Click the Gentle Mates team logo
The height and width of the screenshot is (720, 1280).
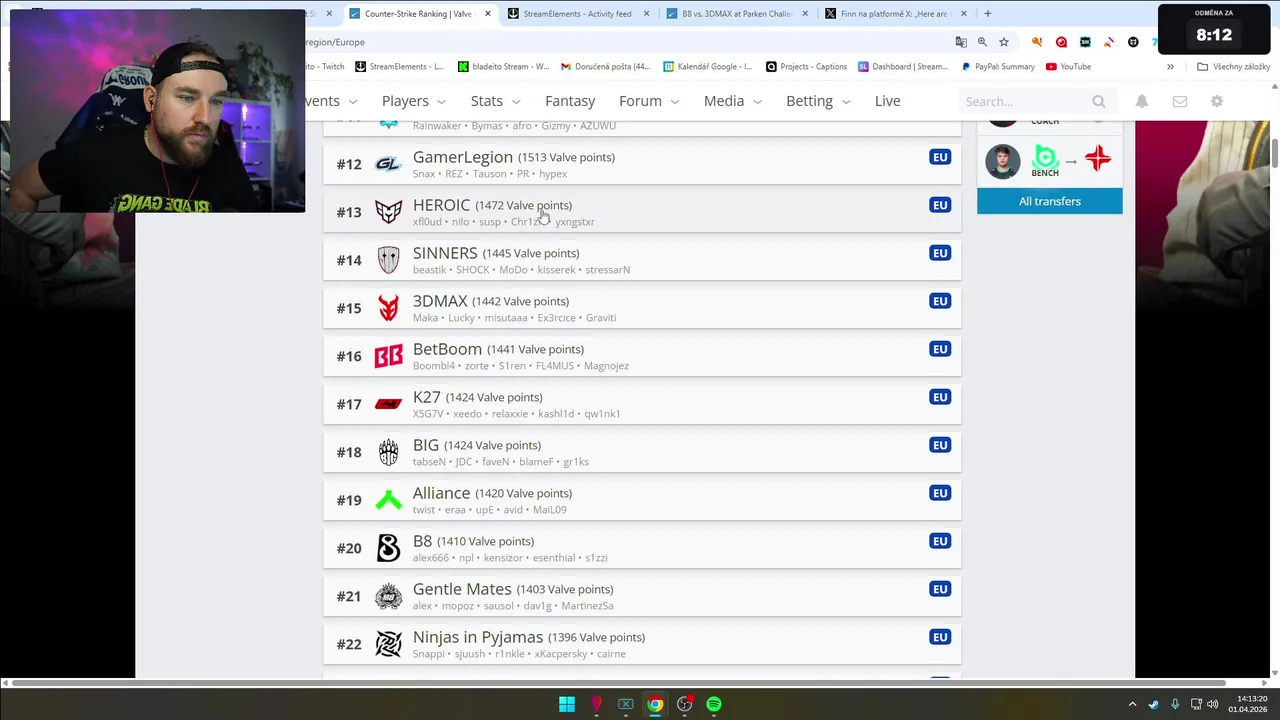coord(388,596)
